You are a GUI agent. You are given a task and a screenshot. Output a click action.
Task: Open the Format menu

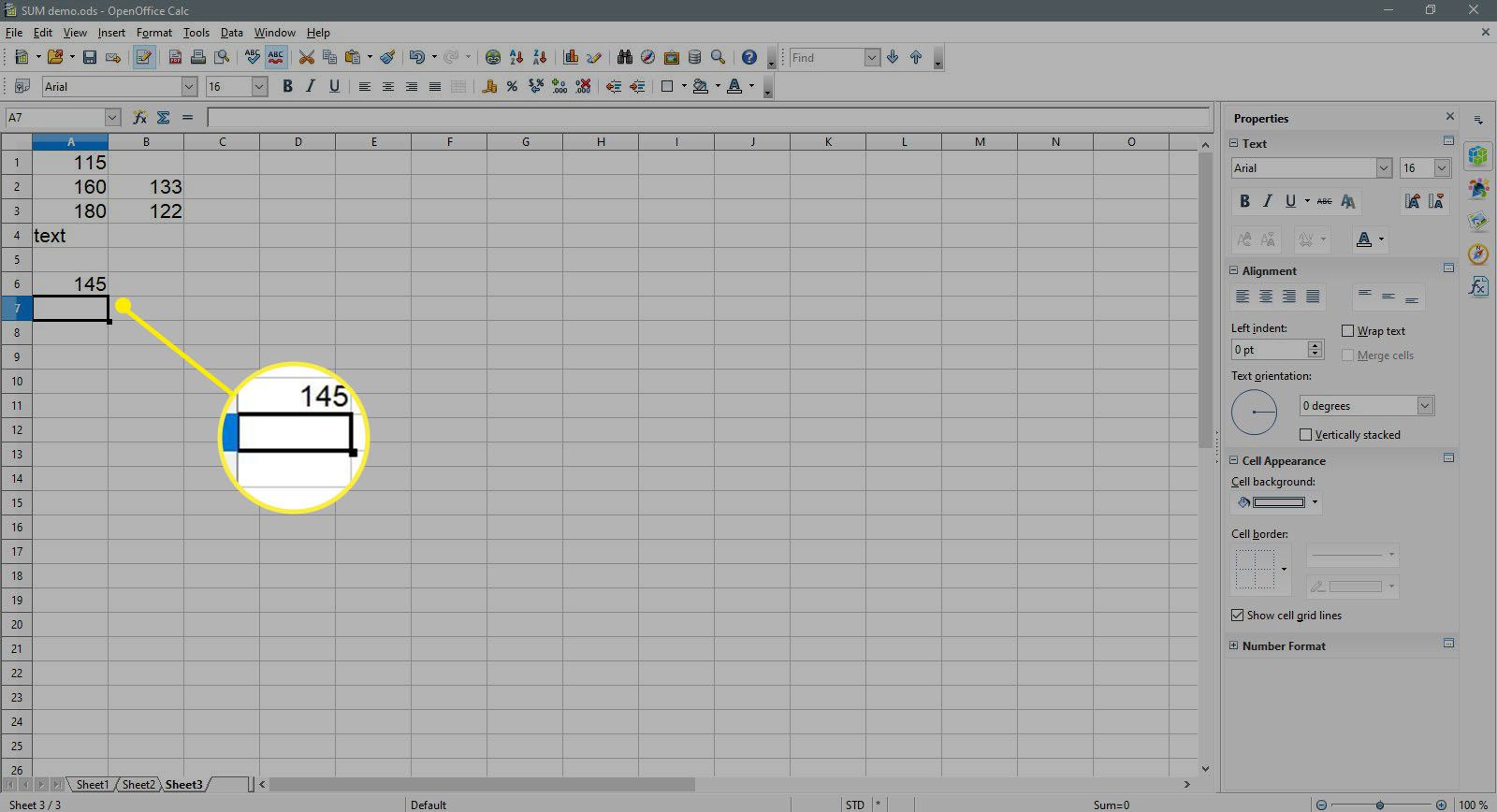coord(154,33)
